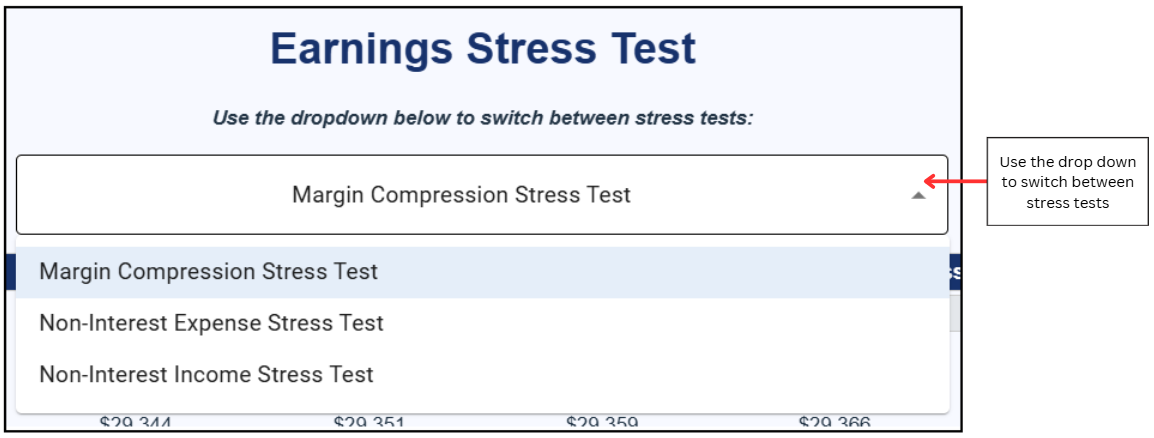The width and height of the screenshot is (1154, 438).
Task: Click the partially hidden header cell at right edge
Action: 955,273
